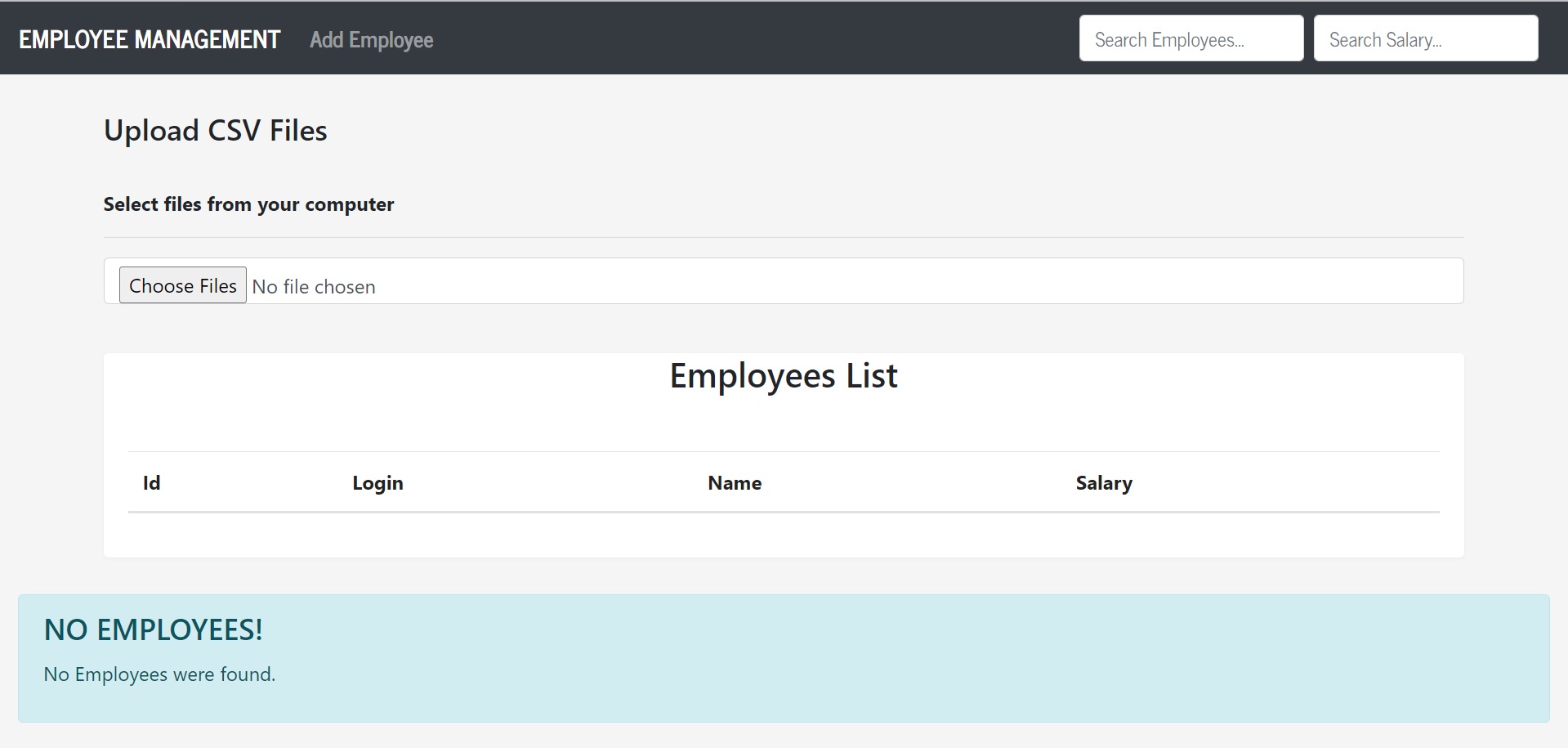
Task: Click the Employees List heading
Action: pos(783,375)
